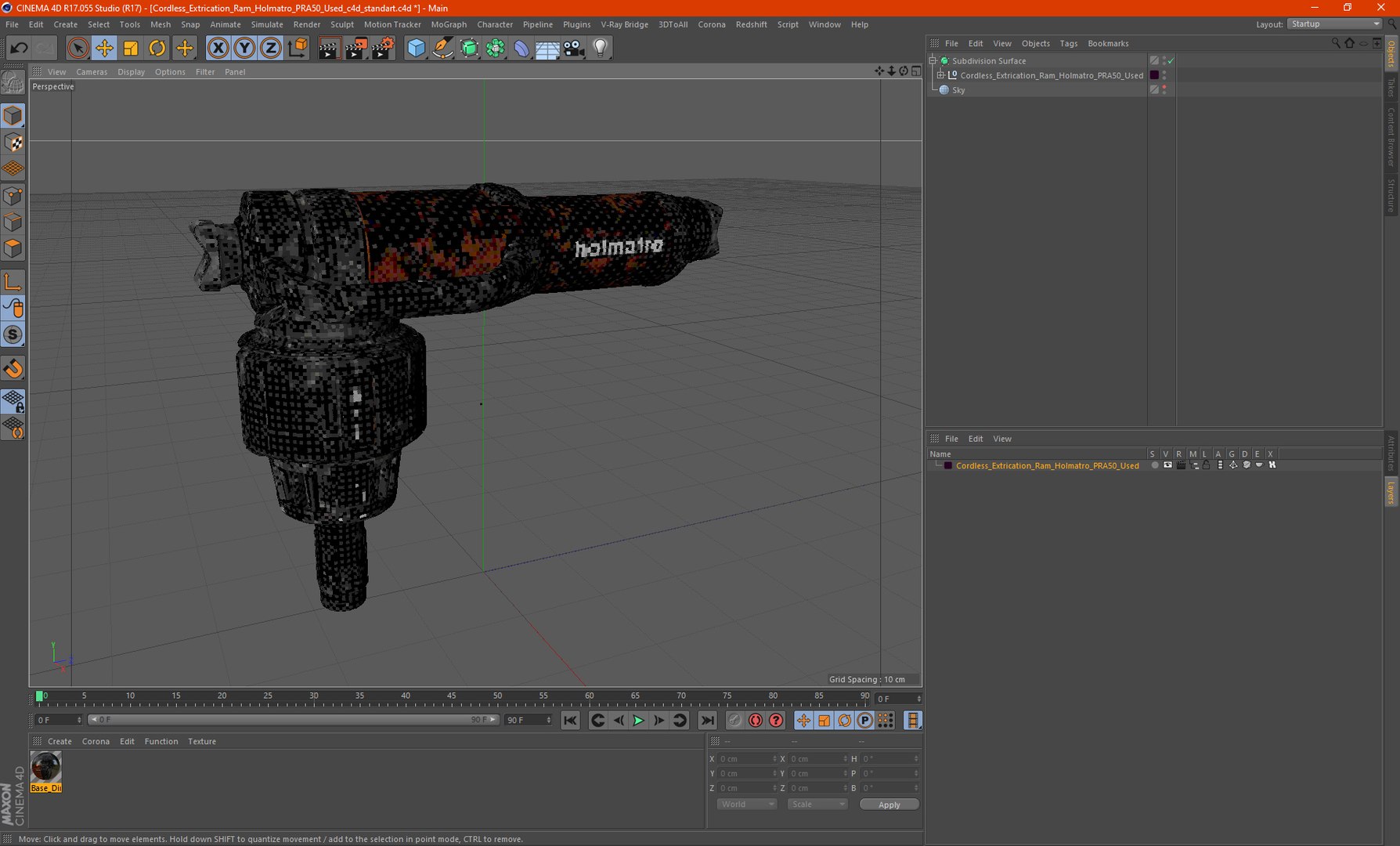Select the Move tool in top toolbar

coord(104,49)
